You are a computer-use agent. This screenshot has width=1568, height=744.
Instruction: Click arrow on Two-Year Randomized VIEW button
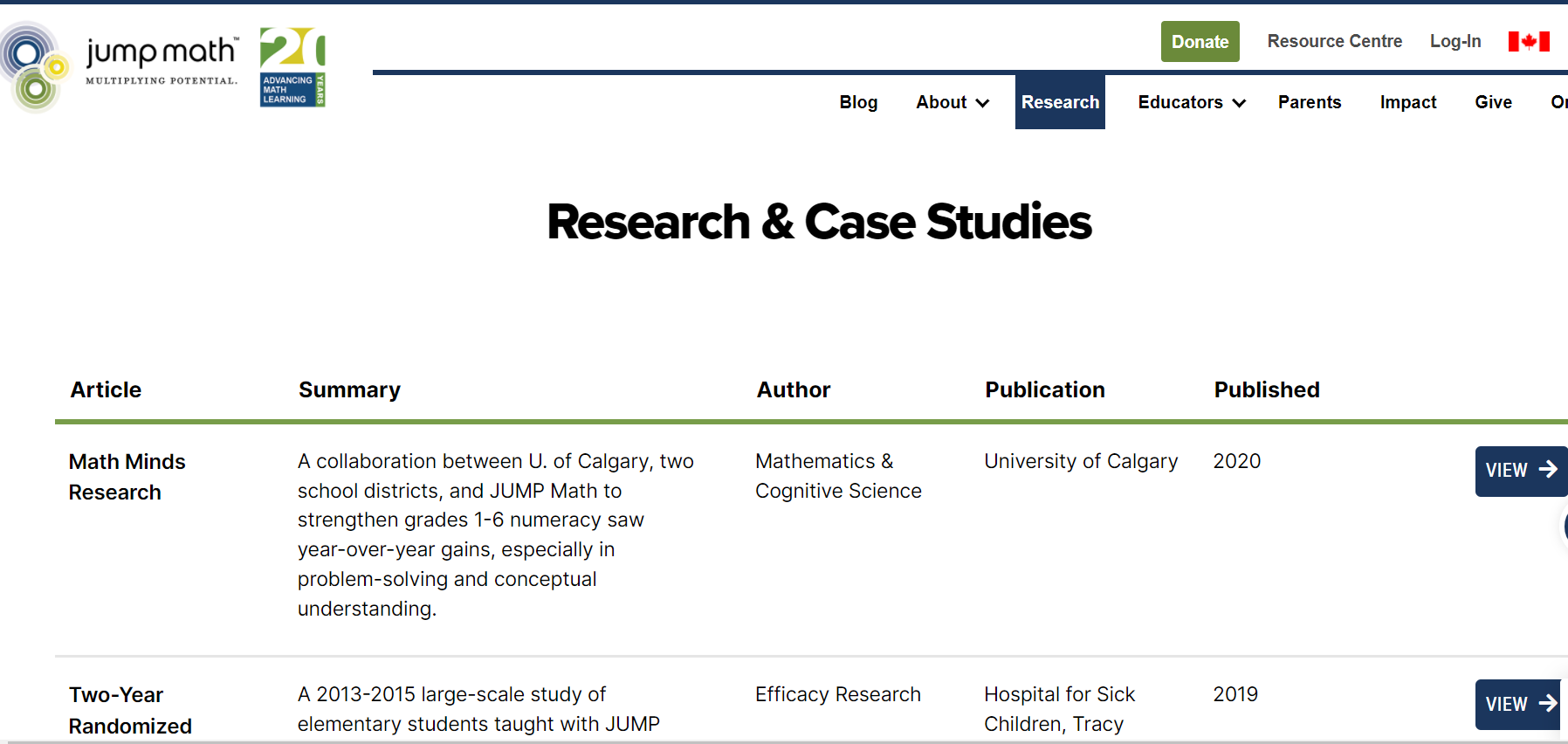point(1548,703)
